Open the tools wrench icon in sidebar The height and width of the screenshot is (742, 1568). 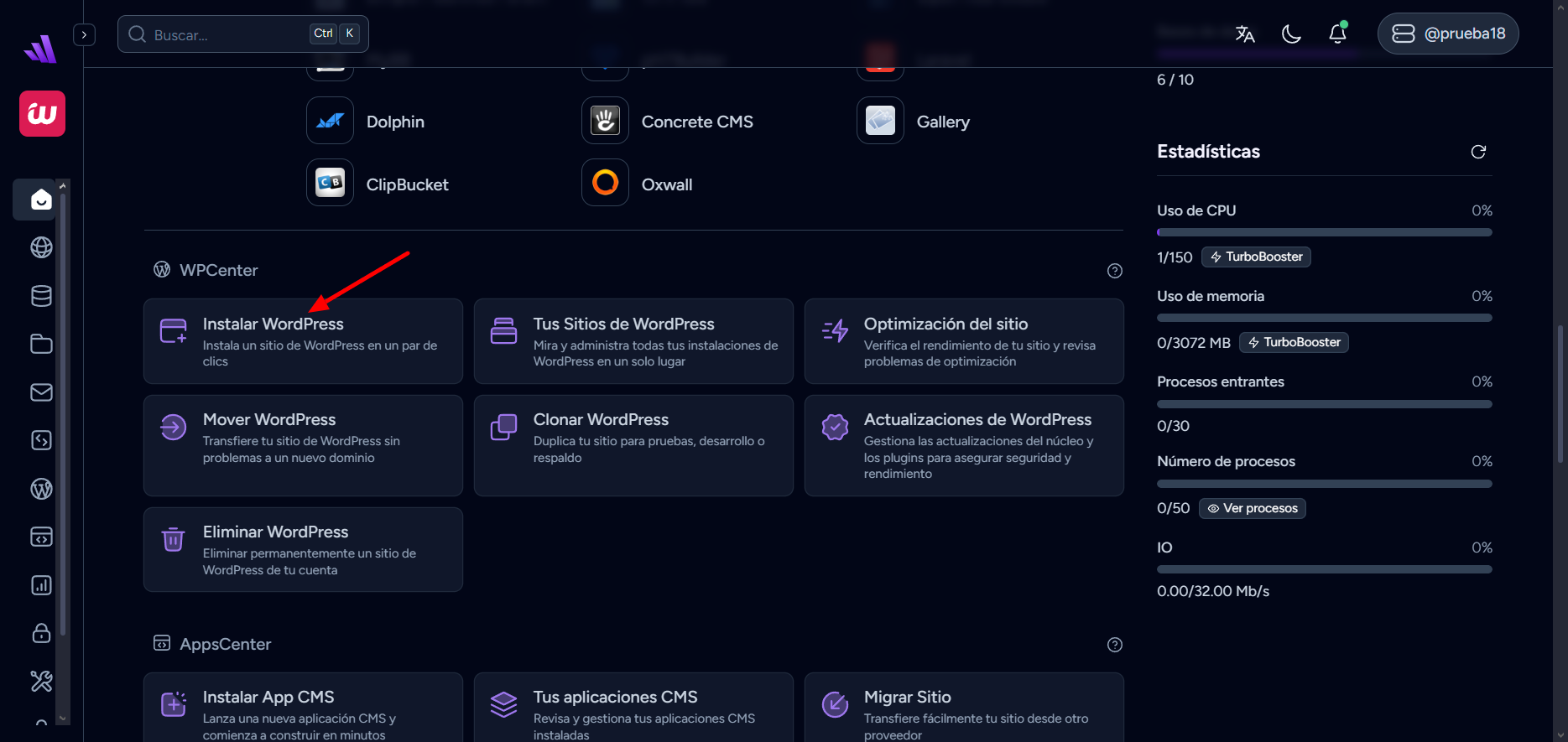point(41,682)
